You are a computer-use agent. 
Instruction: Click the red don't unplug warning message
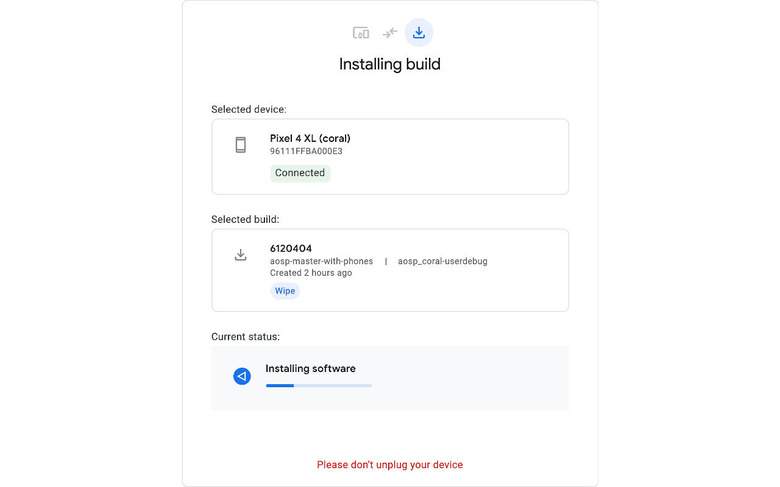coord(390,465)
